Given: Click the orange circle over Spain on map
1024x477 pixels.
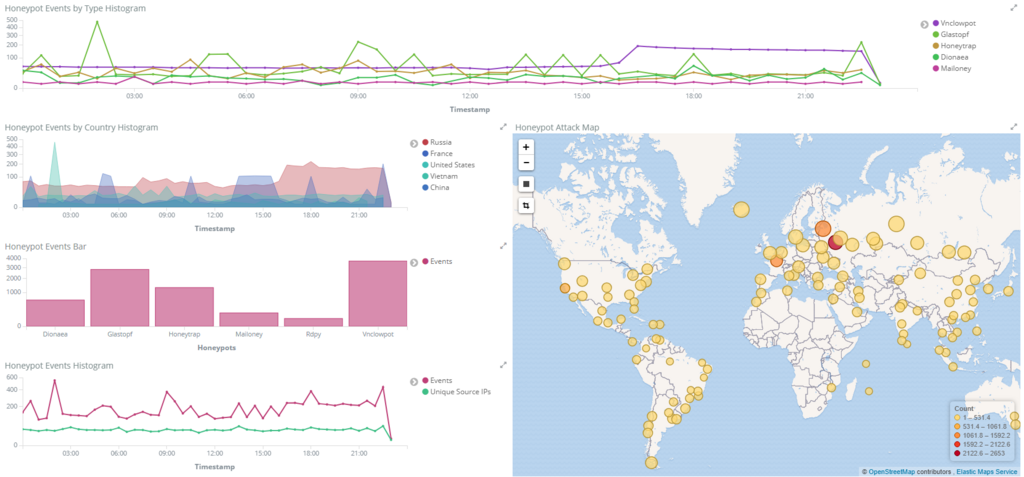Looking at the screenshot, I should pos(776,261).
